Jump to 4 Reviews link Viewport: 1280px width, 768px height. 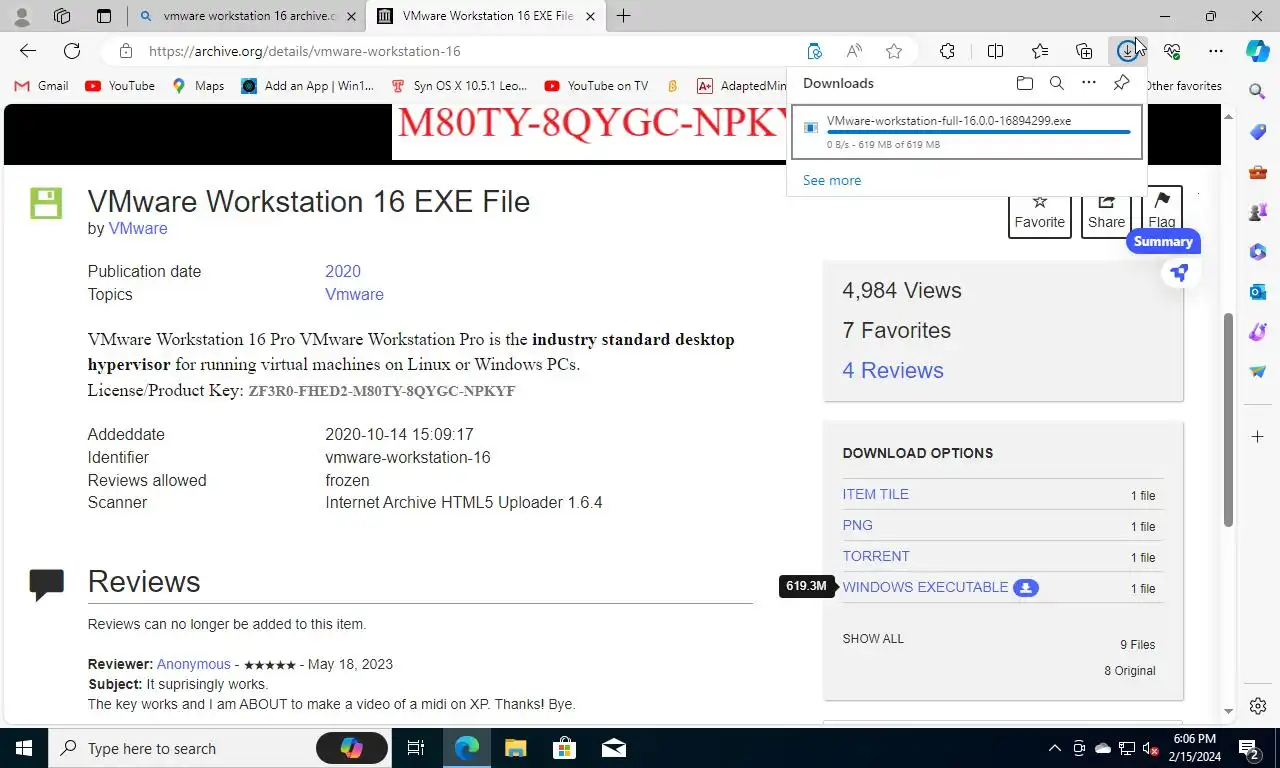click(893, 370)
